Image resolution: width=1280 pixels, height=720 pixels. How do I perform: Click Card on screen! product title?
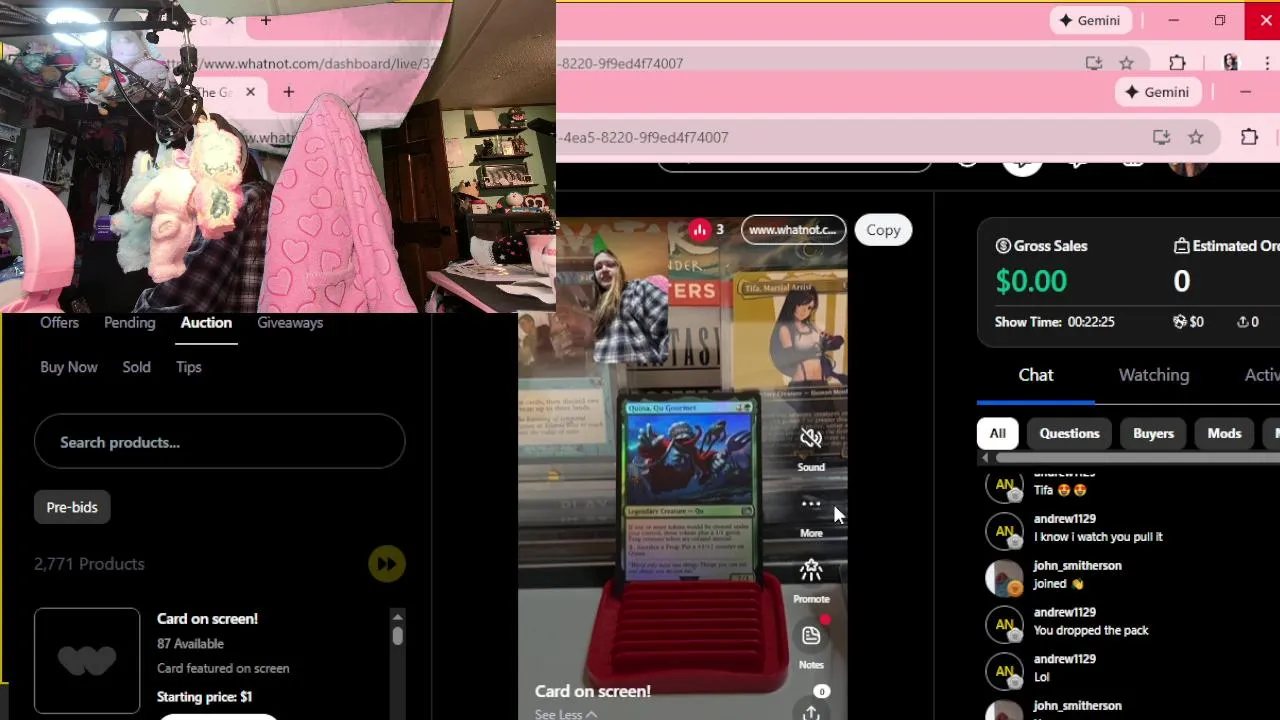[x=207, y=619]
